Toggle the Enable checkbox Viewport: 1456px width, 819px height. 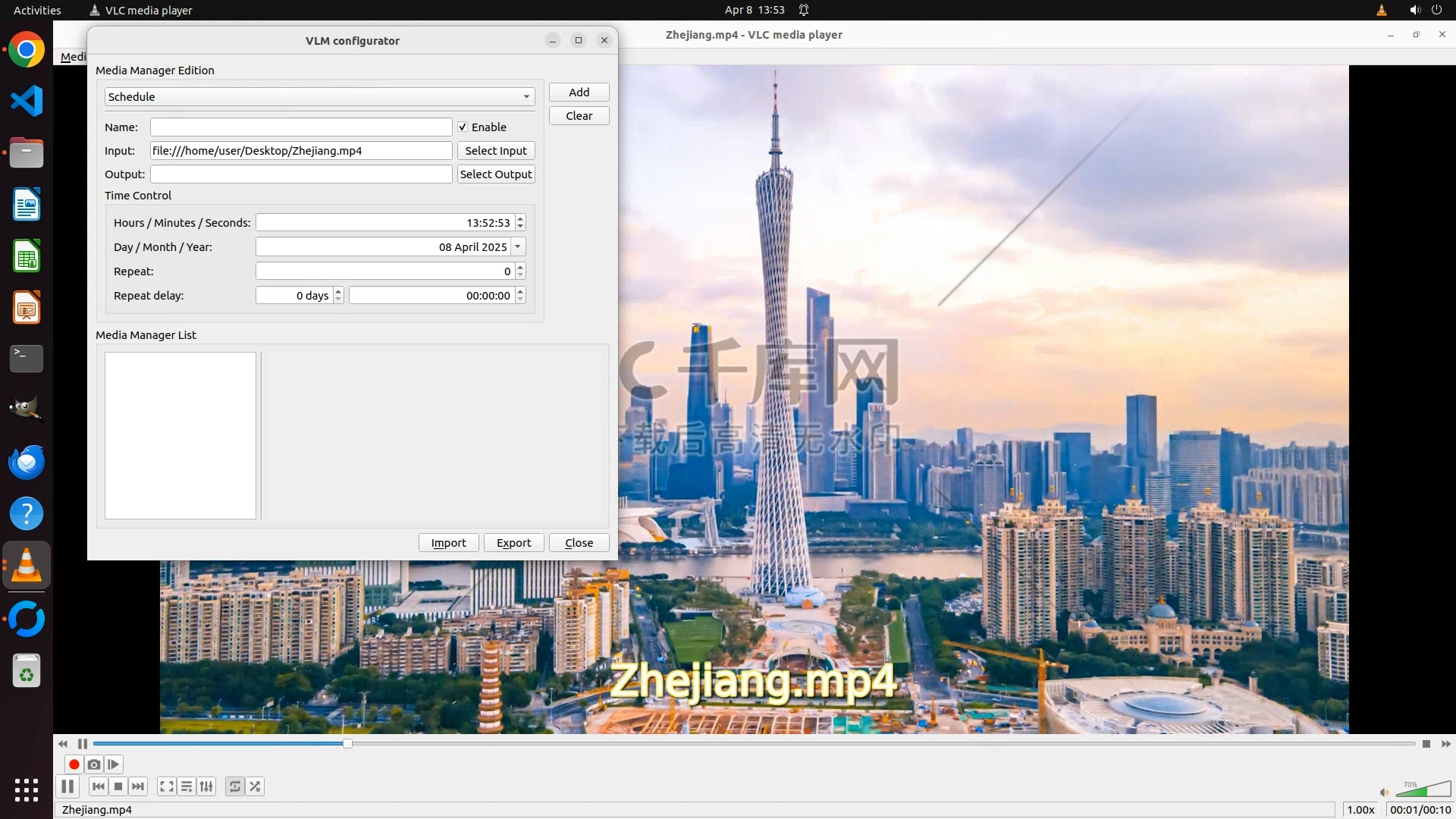(x=463, y=127)
